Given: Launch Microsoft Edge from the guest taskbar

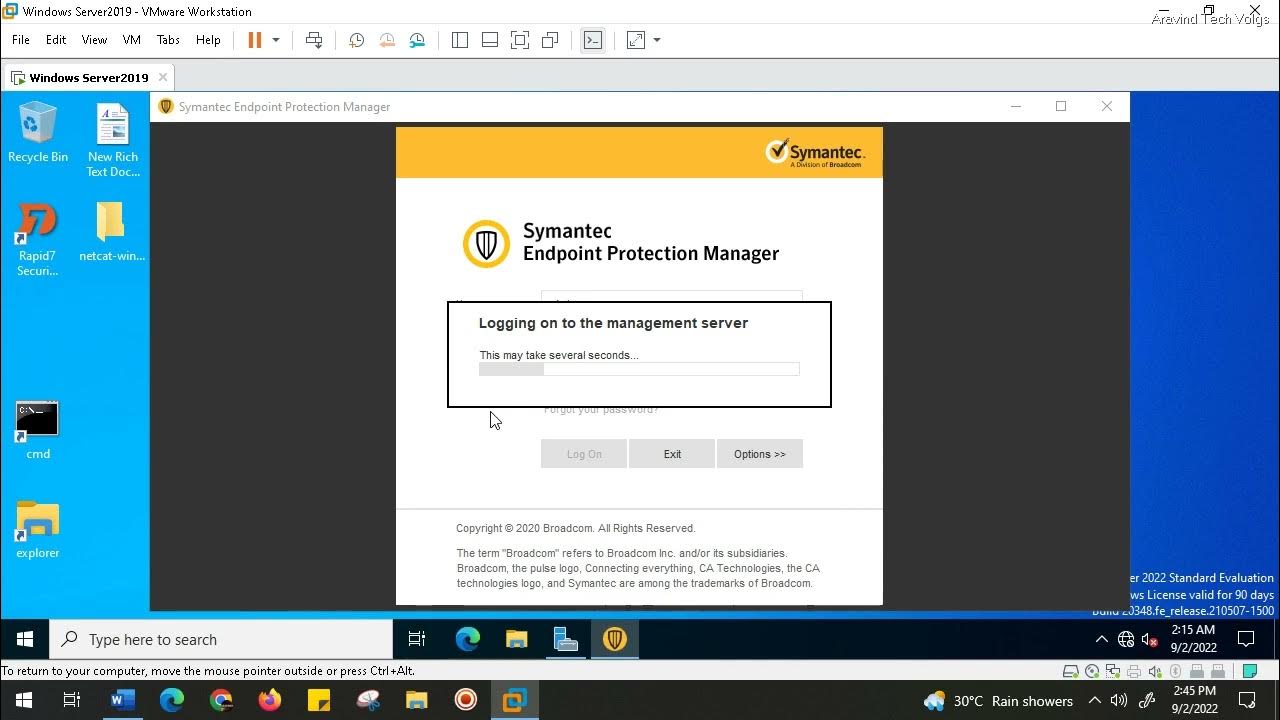Looking at the screenshot, I should click(467, 639).
